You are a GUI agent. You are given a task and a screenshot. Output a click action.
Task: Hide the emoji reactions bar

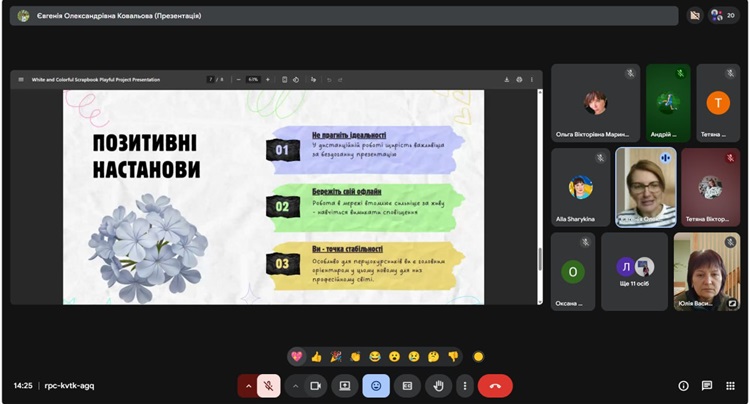click(376, 385)
